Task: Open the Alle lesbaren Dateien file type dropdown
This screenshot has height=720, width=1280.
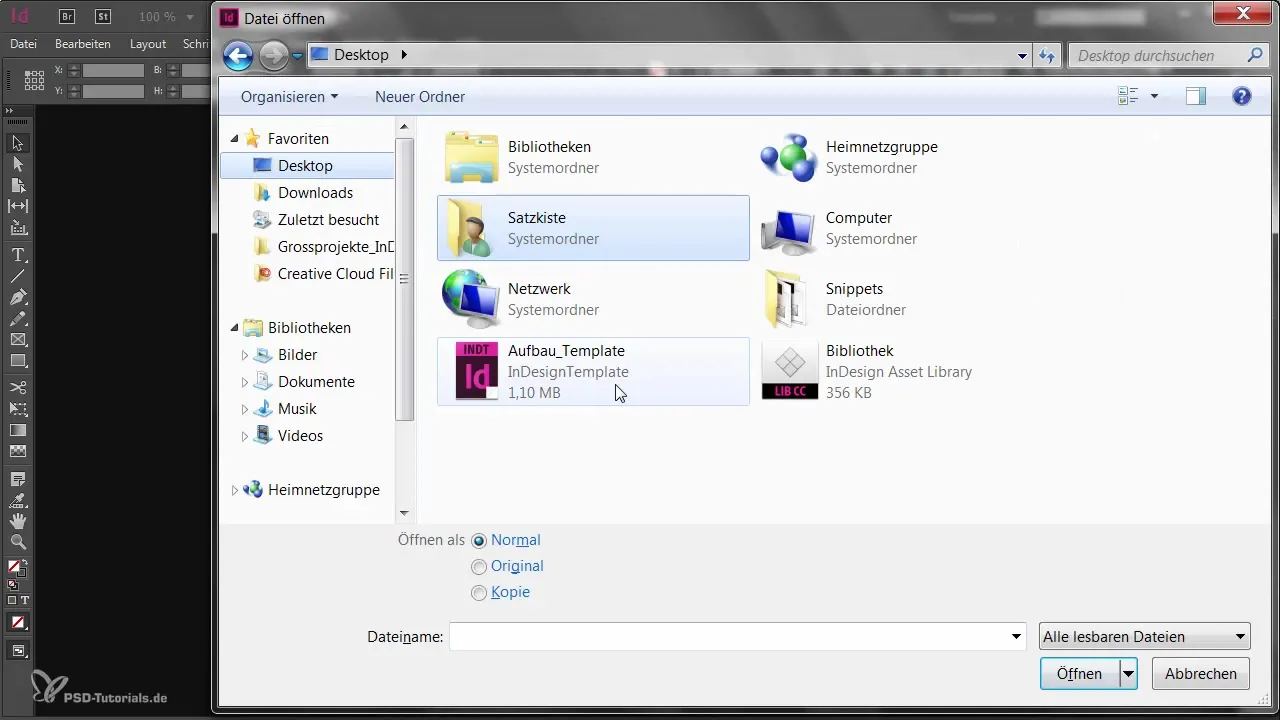Action: pyautogui.click(x=1145, y=636)
